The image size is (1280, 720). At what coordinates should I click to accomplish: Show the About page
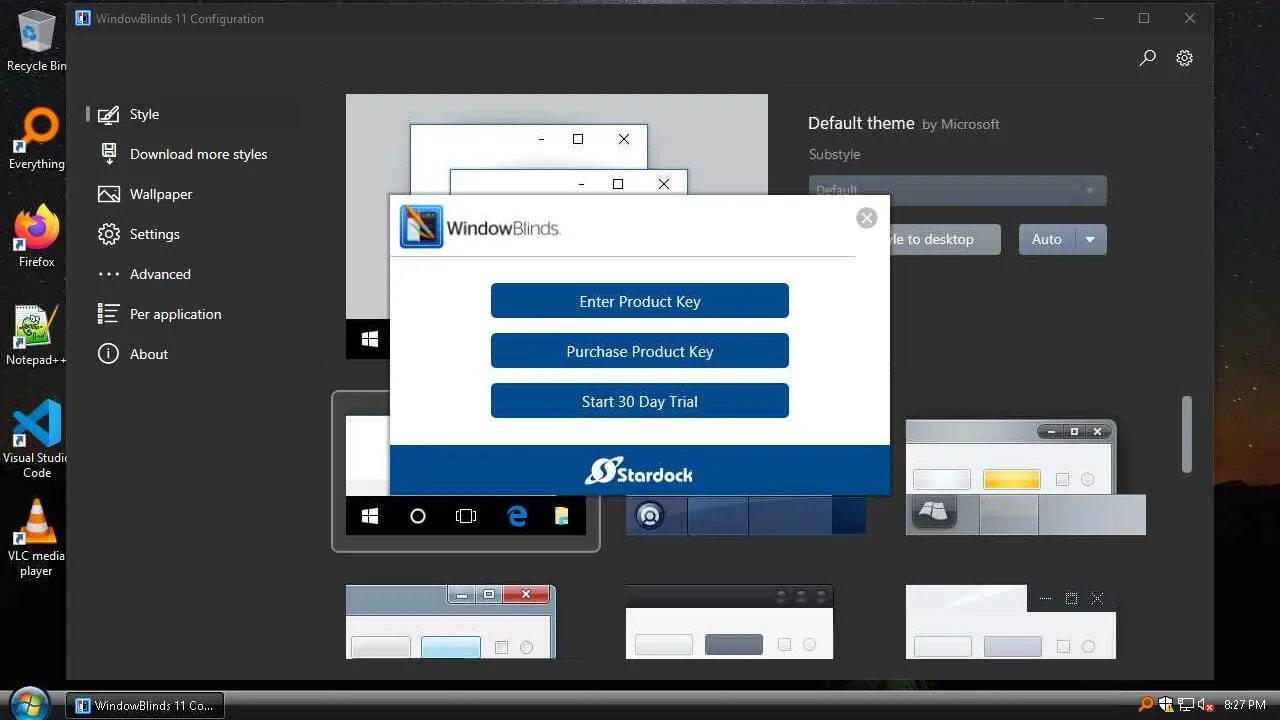tap(148, 354)
